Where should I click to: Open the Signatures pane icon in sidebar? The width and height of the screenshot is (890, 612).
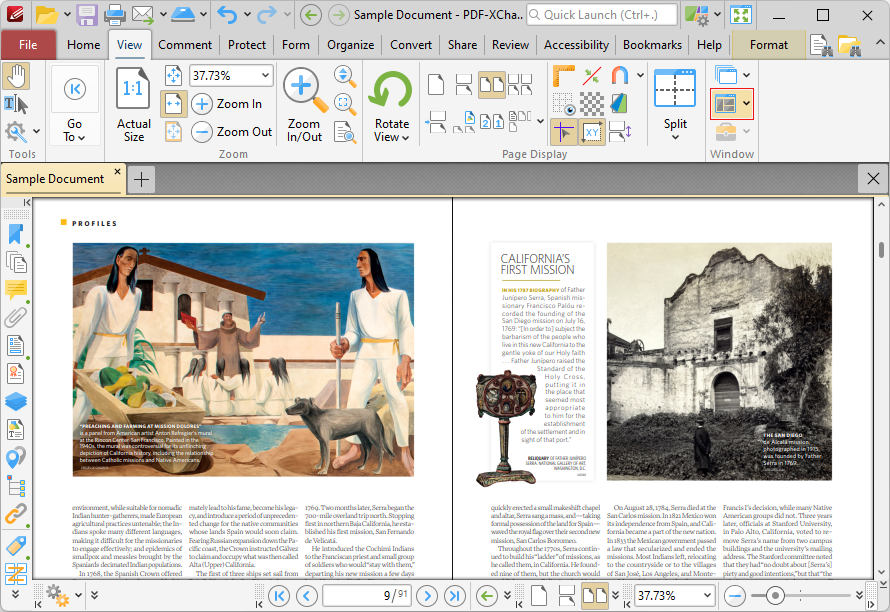pos(16,374)
